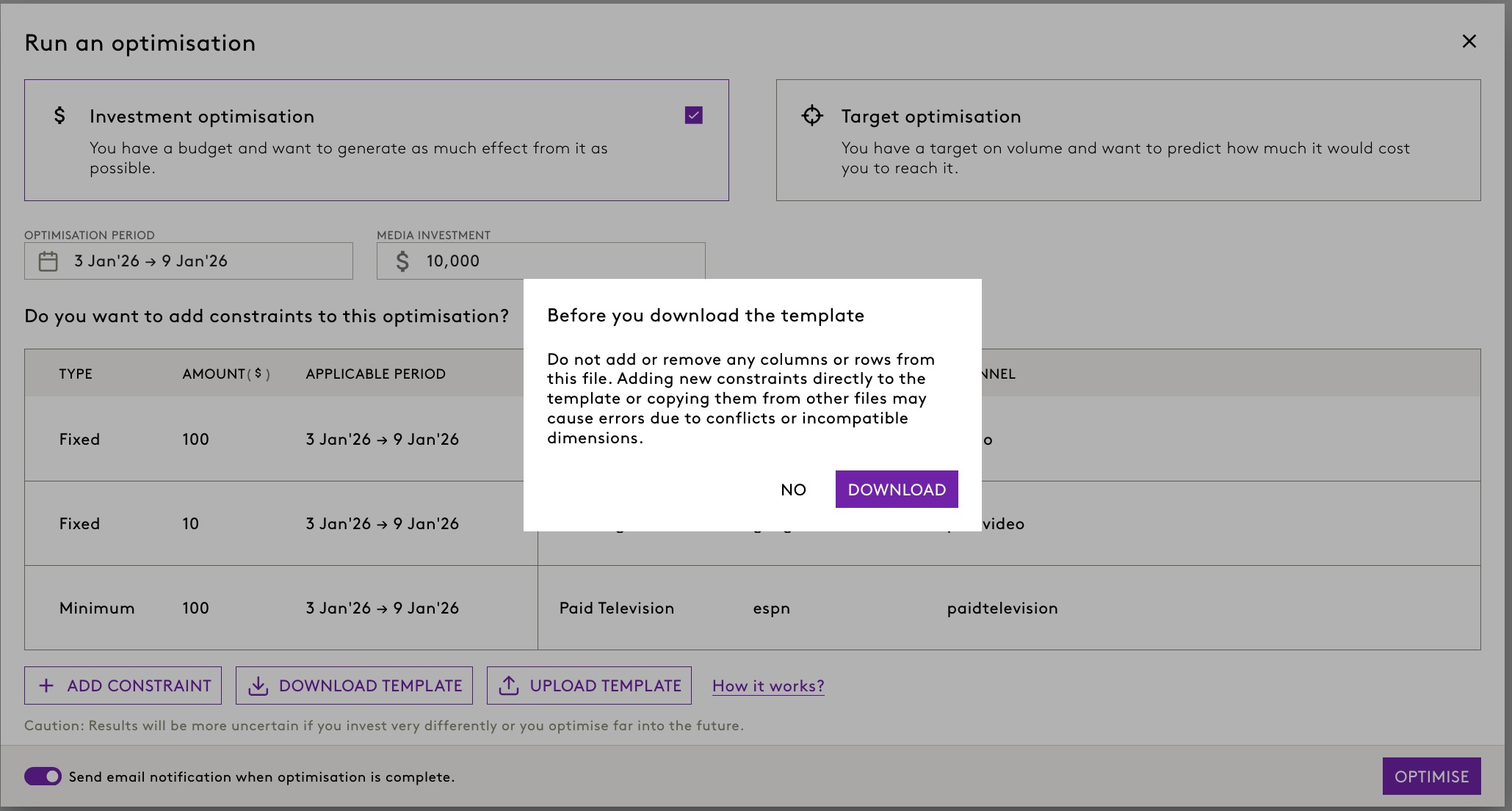Click the Add Constraint button text
Screen dimensions: 1512x811
pos(139,685)
